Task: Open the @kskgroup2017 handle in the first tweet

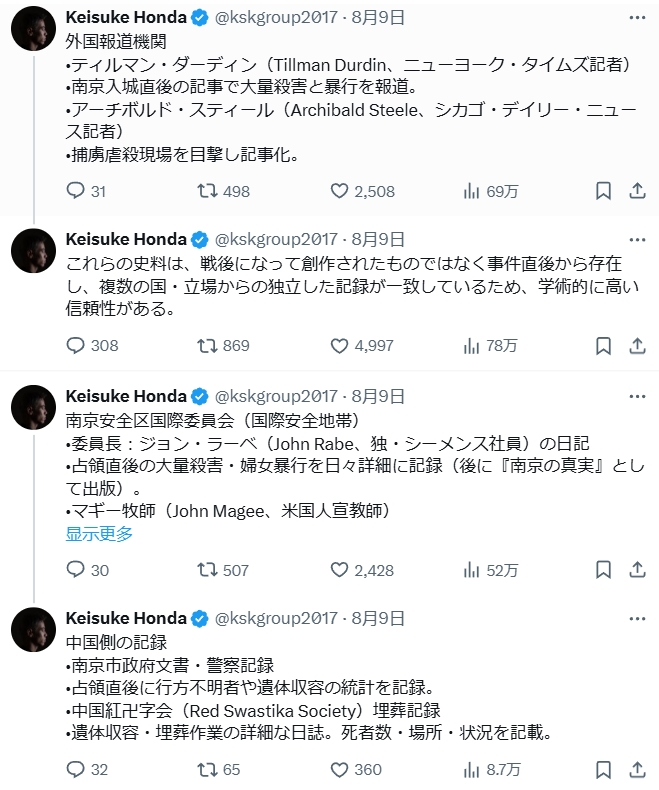Action: (x=275, y=17)
